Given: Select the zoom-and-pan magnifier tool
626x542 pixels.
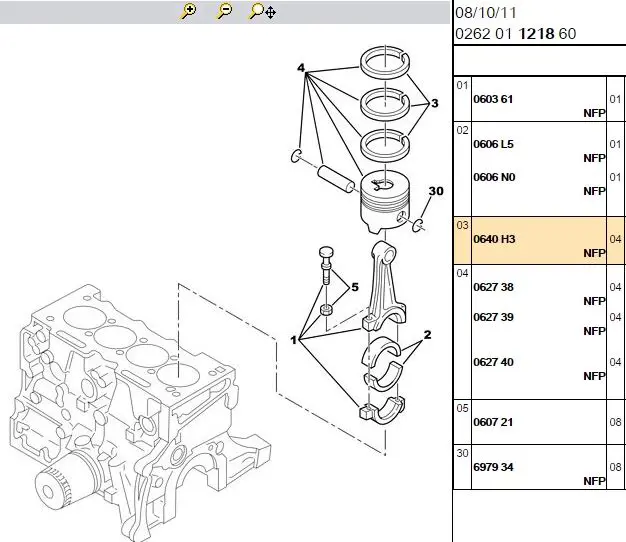Looking at the screenshot, I should (x=262, y=11).
